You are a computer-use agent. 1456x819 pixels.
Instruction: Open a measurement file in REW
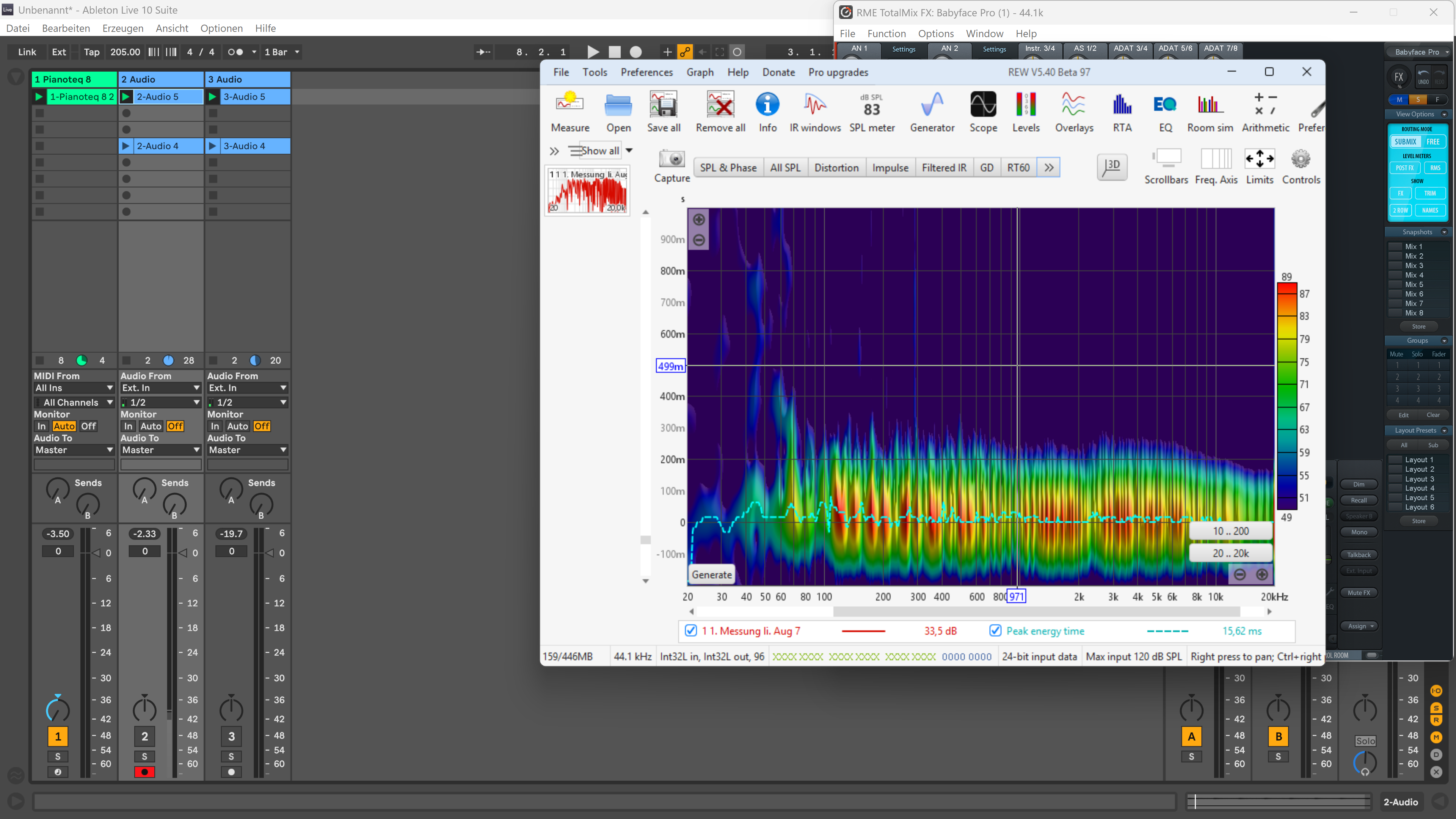(x=618, y=112)
